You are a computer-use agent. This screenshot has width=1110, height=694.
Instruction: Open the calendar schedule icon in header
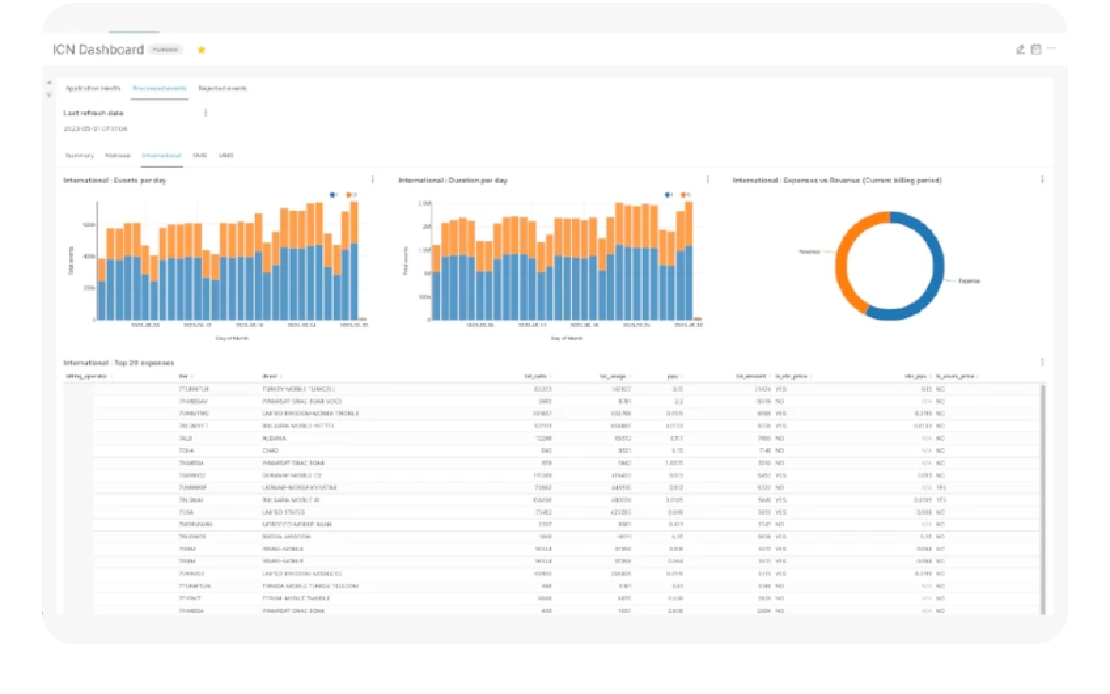[x=1036, y=50]
